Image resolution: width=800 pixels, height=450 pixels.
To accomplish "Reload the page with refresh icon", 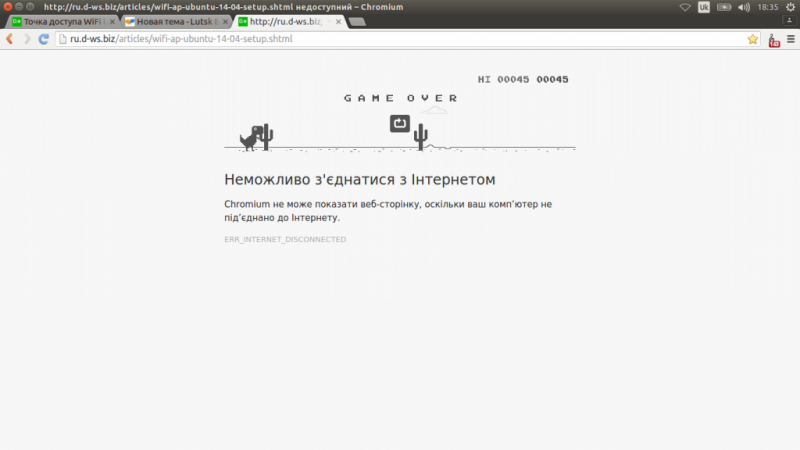I will pyautogui.click(x=44, y=39).
